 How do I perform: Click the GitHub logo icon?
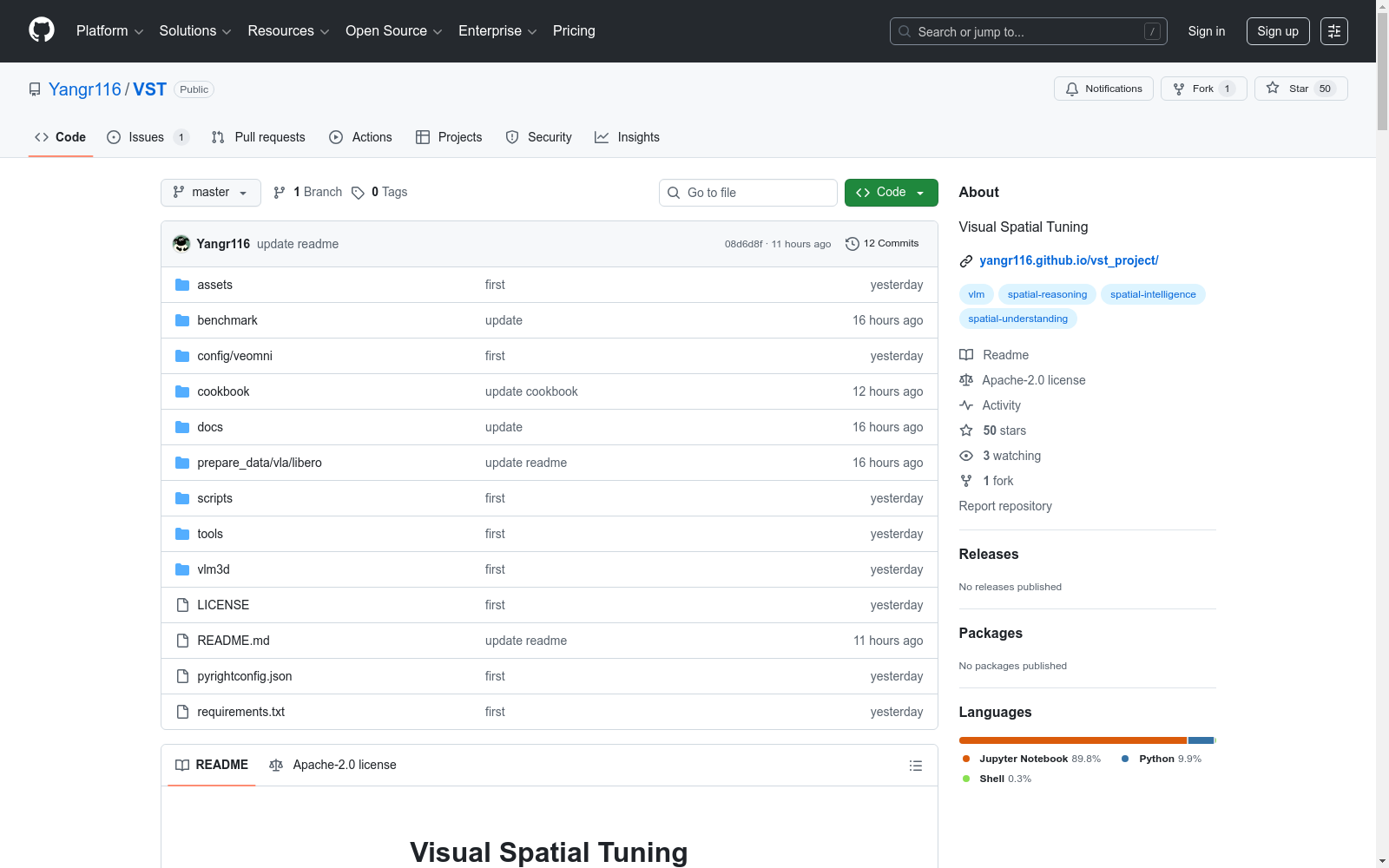coord(42,30)
